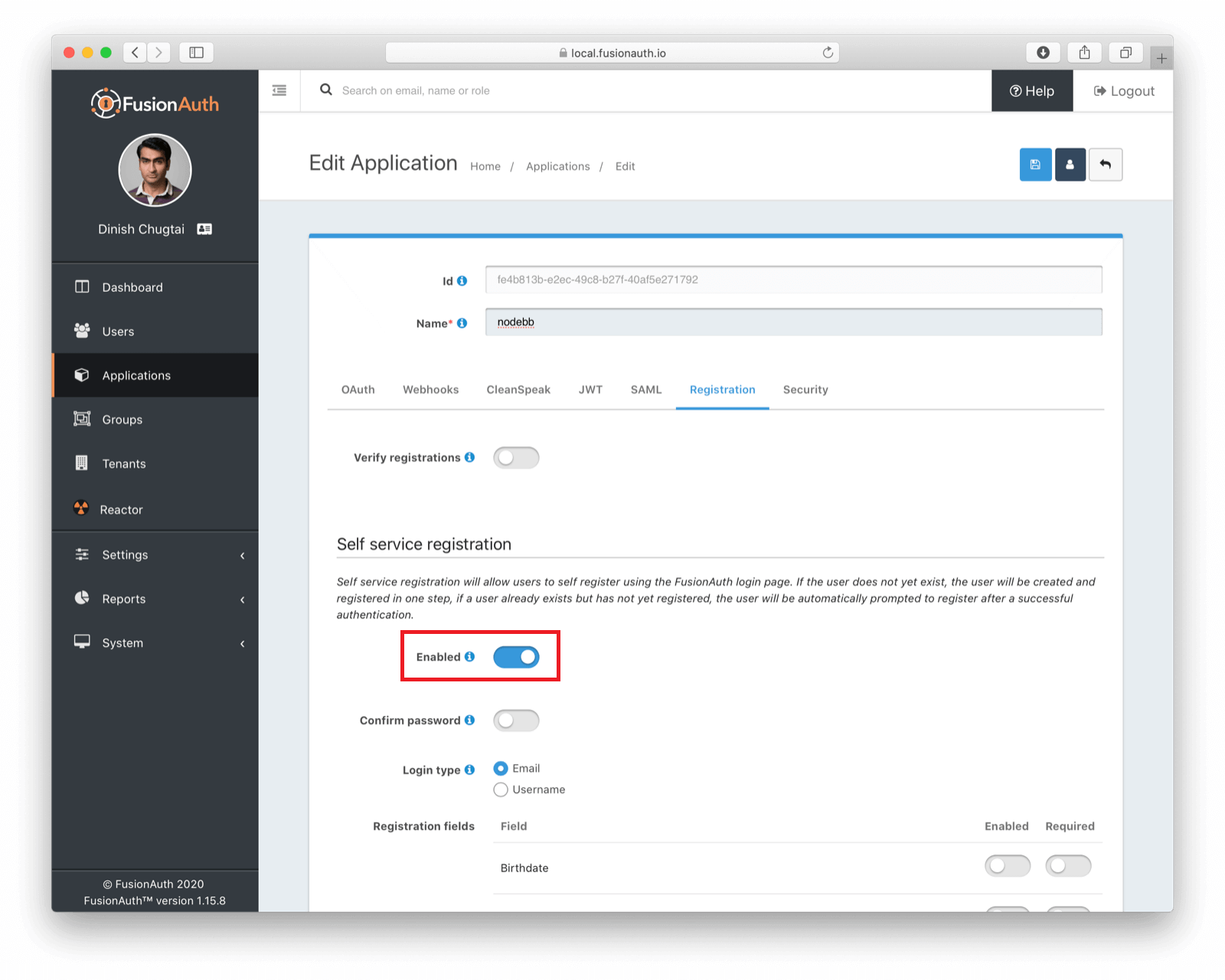The height and width of the screenshot is (980, 1225).
Task: Click the Safari address bar
Action: point(612,53)
